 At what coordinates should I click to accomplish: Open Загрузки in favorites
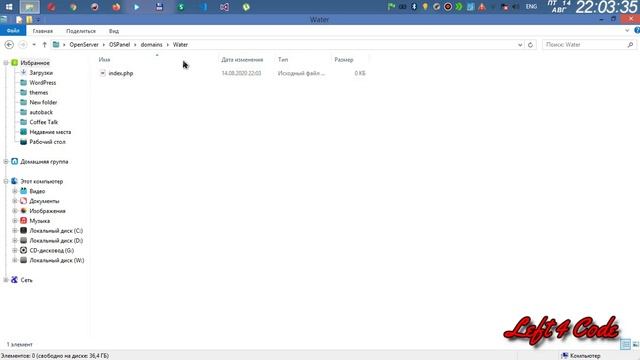[41, 73]
